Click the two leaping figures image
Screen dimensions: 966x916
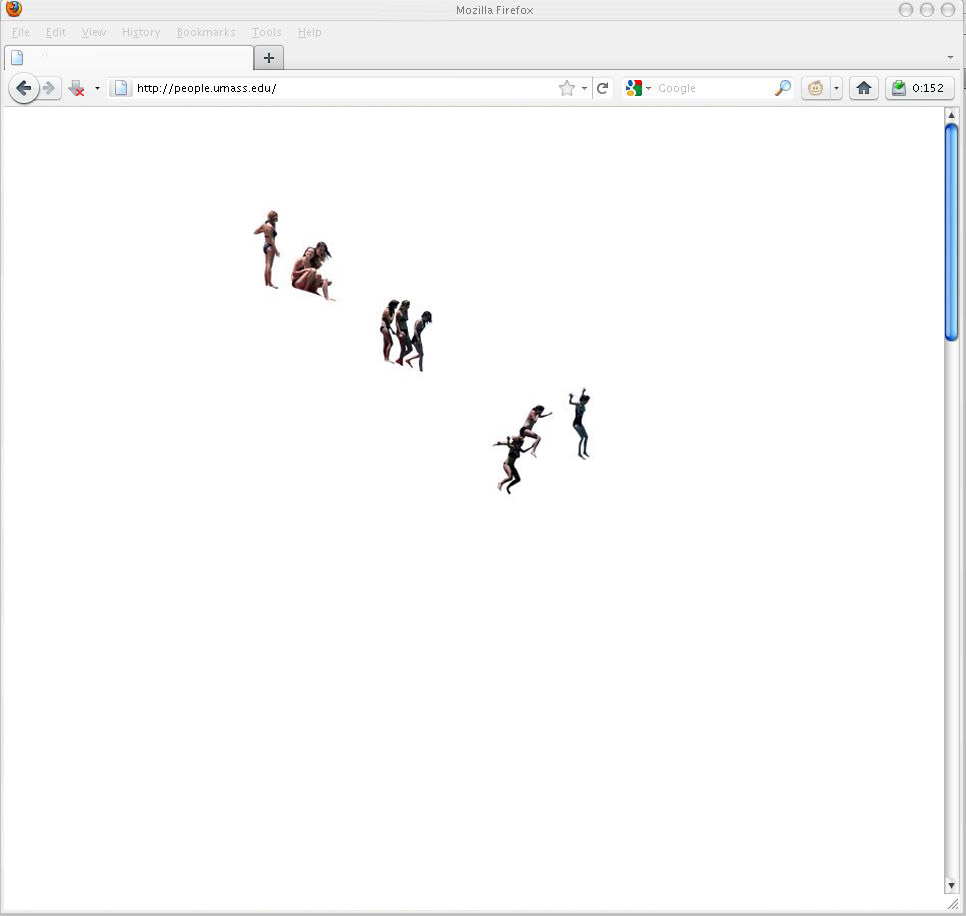click(521, 449)
